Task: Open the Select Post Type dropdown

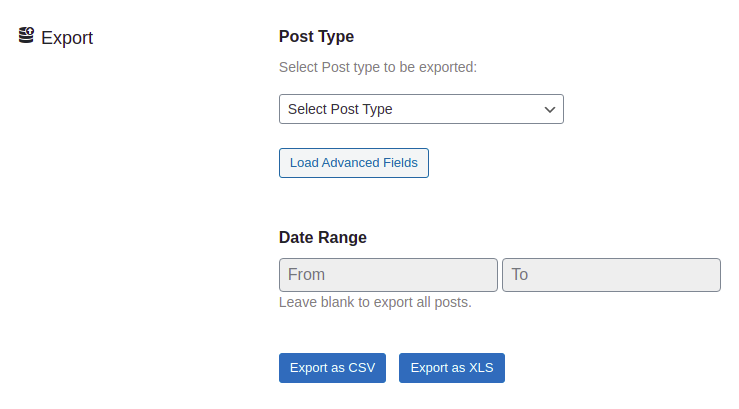Action: click(421, 109)
